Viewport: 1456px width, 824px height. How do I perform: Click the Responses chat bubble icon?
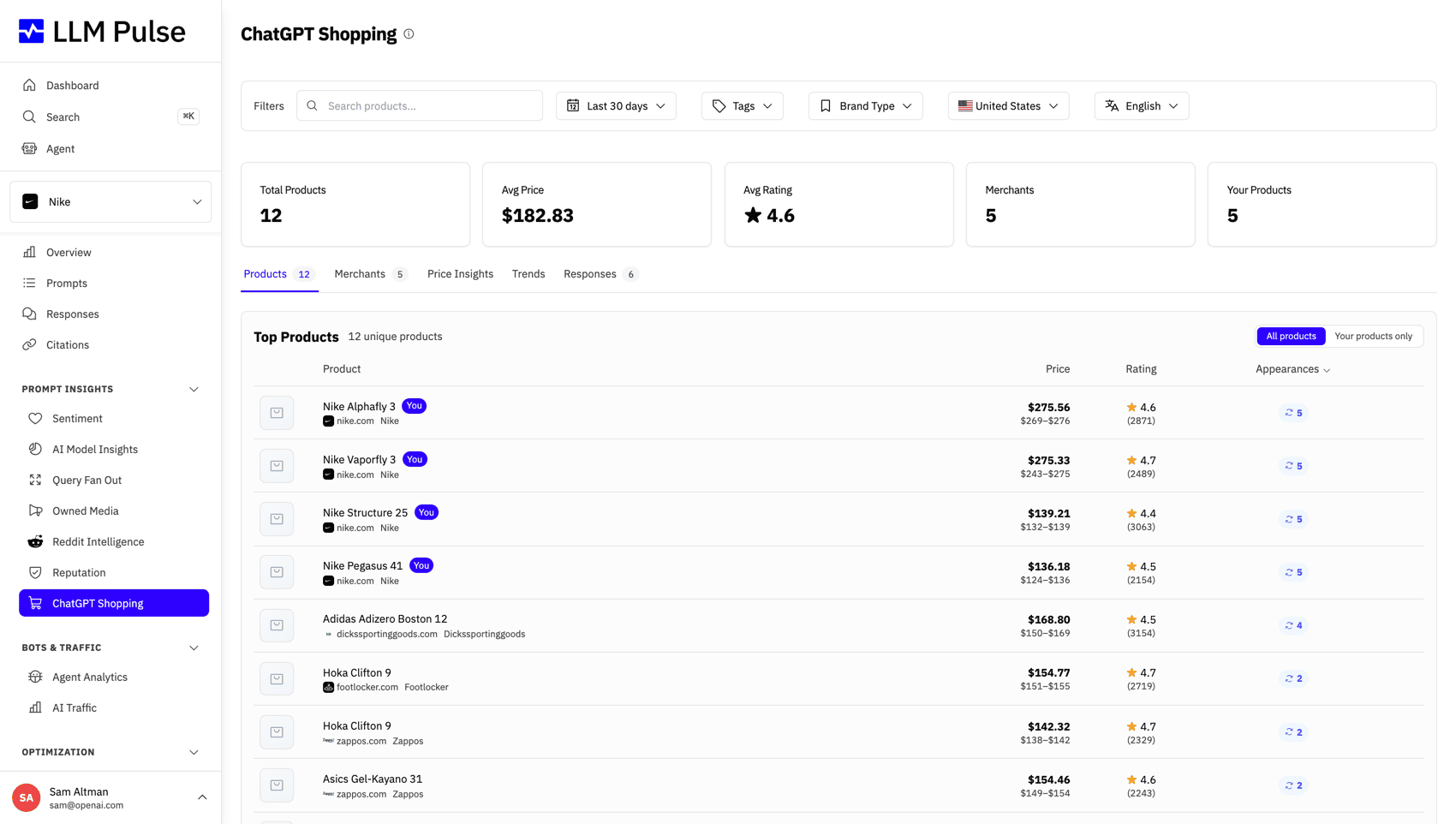(29, 313)
